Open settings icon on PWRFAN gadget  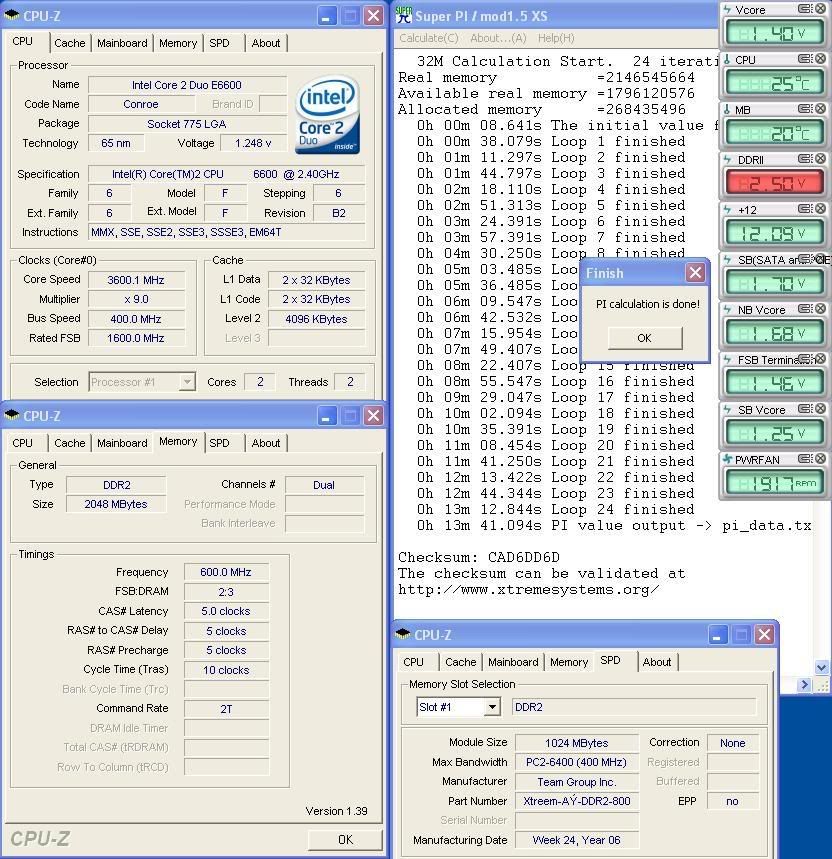pos(805,459)
